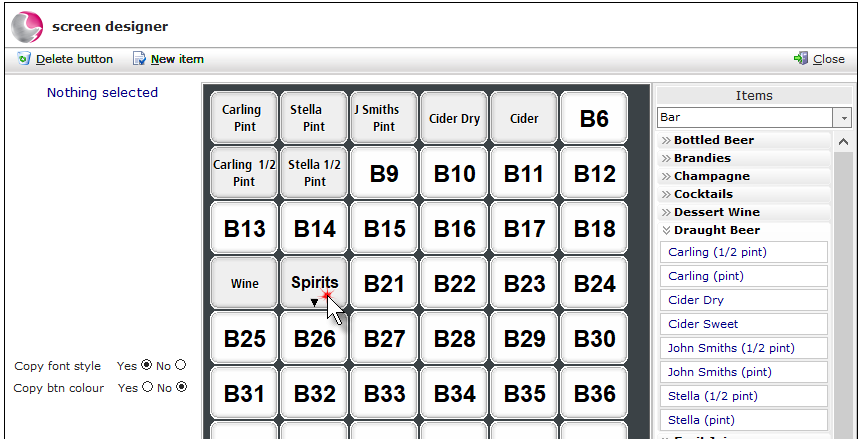Collapse the Draught Beer category

tap(666, 230)
